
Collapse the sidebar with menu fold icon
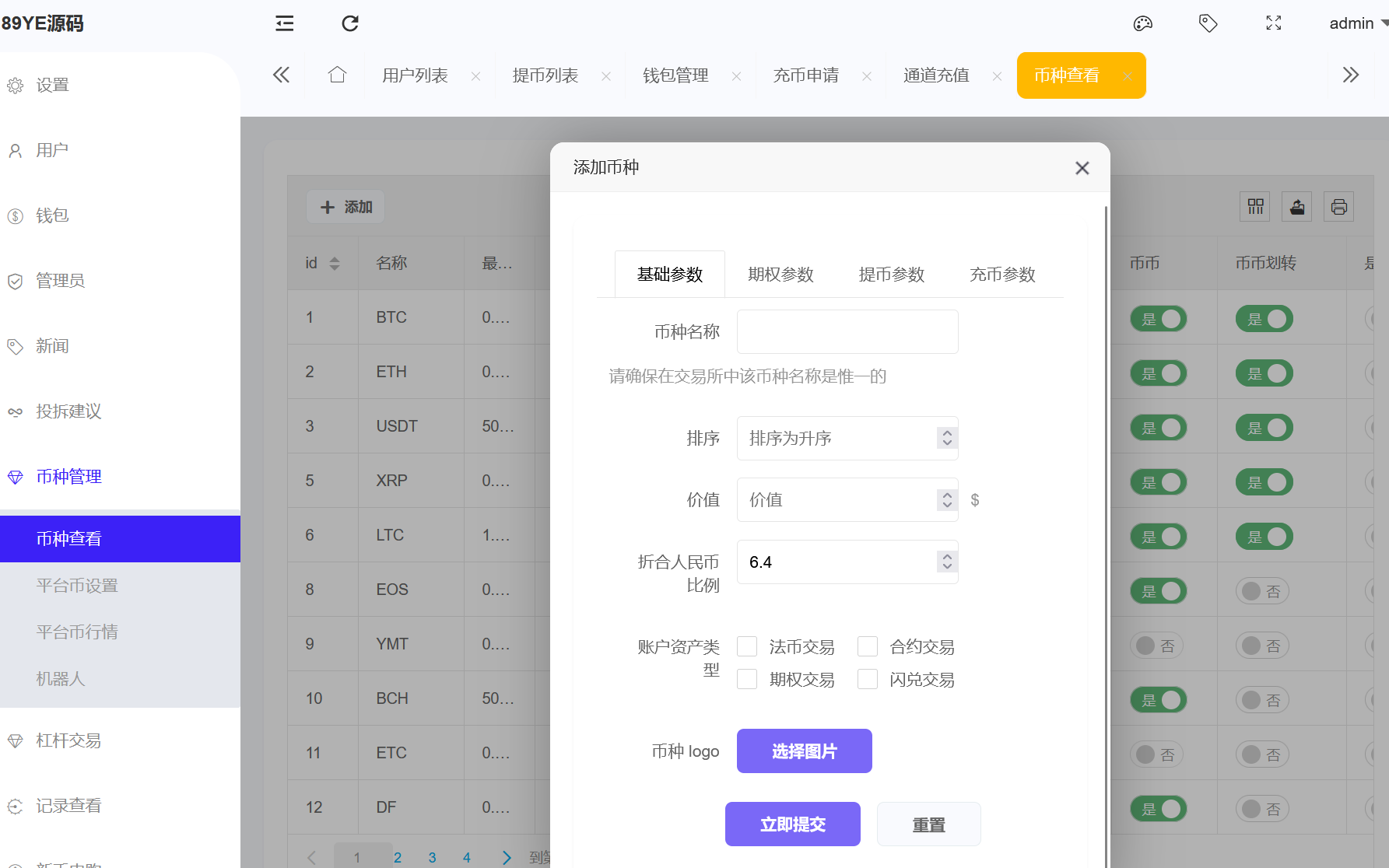285,23
